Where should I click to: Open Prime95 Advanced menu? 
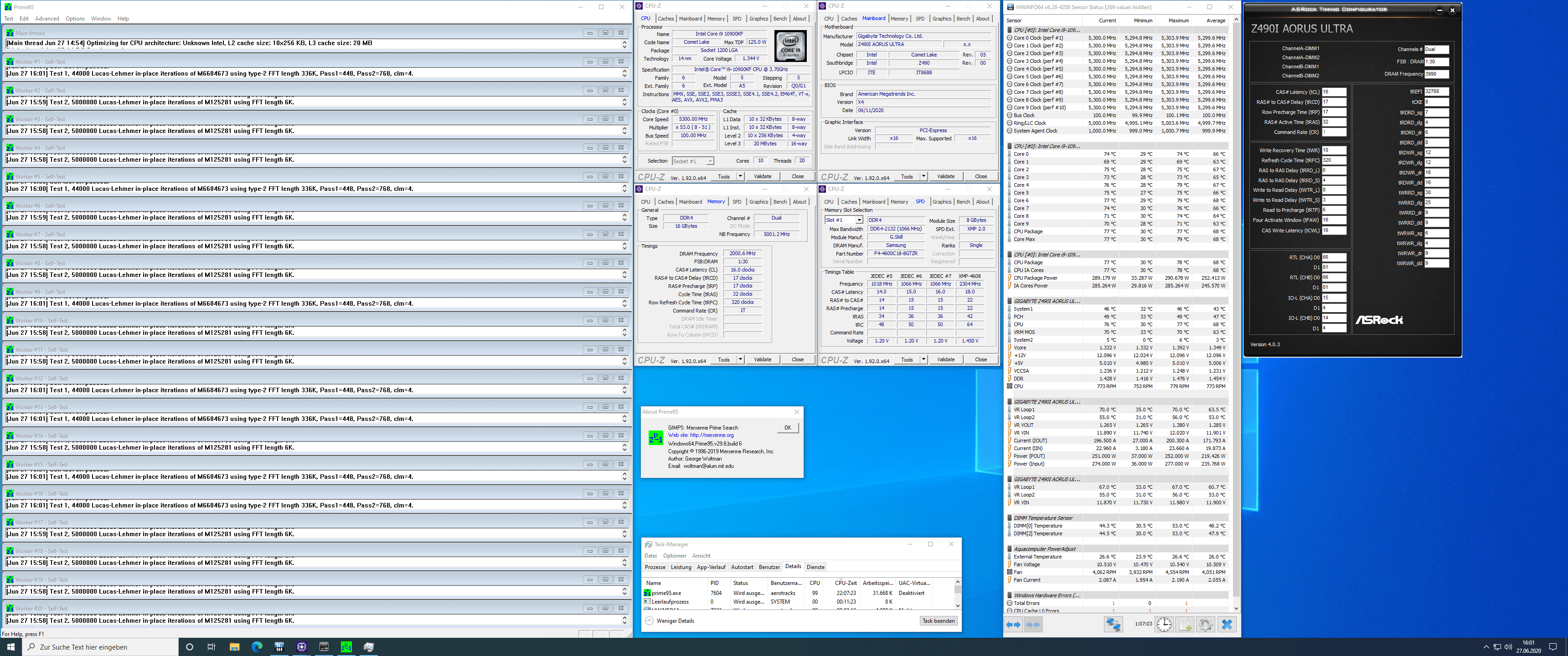[x=47, y=19]
